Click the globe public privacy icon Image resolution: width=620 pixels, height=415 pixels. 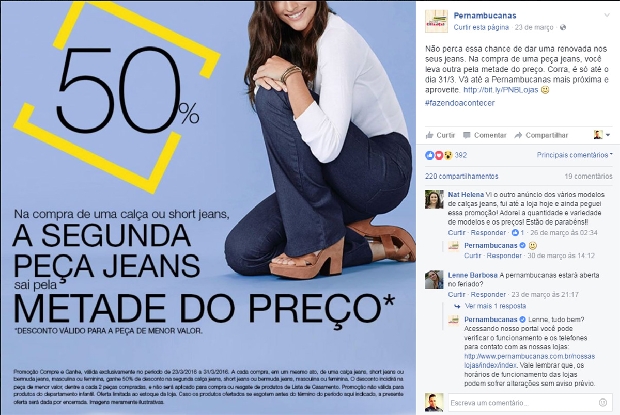563,27
